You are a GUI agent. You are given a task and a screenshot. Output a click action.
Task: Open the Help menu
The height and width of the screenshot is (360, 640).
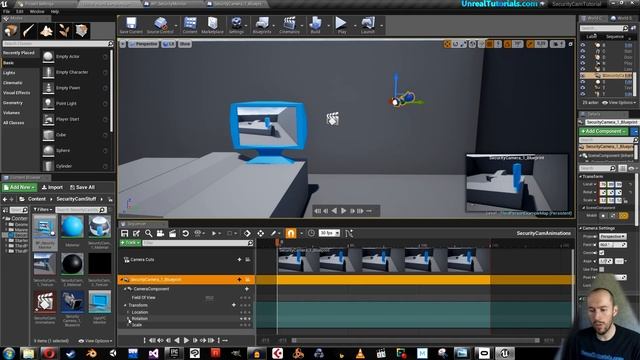click(55, 11)
